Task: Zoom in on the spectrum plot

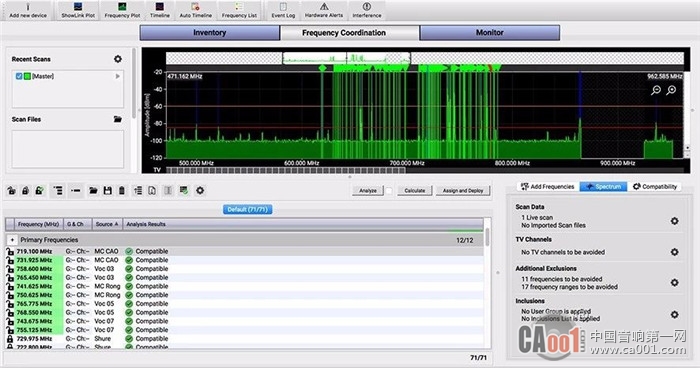Action: point(671,91)
